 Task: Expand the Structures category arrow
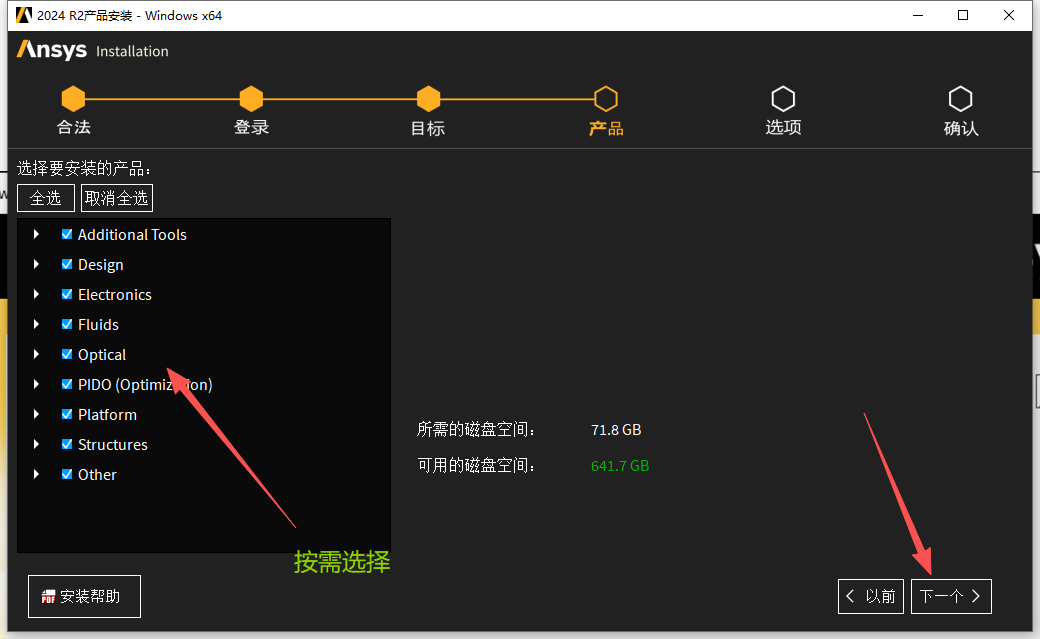click(x=37, y=444)
